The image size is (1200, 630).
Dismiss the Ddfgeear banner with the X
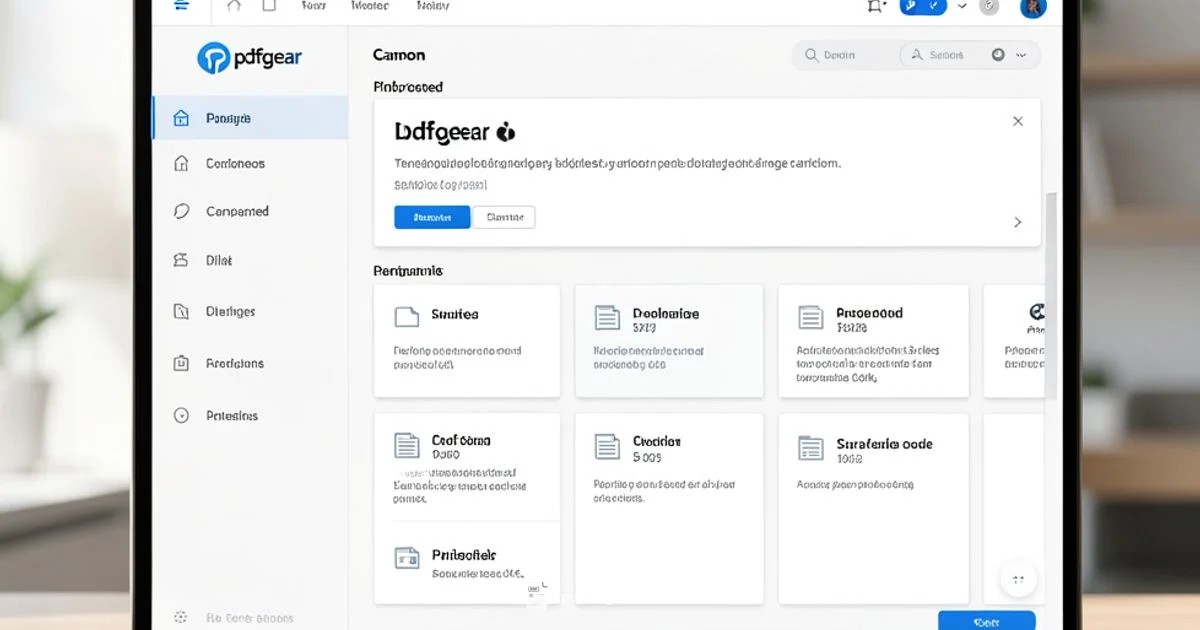point(1018,121)
